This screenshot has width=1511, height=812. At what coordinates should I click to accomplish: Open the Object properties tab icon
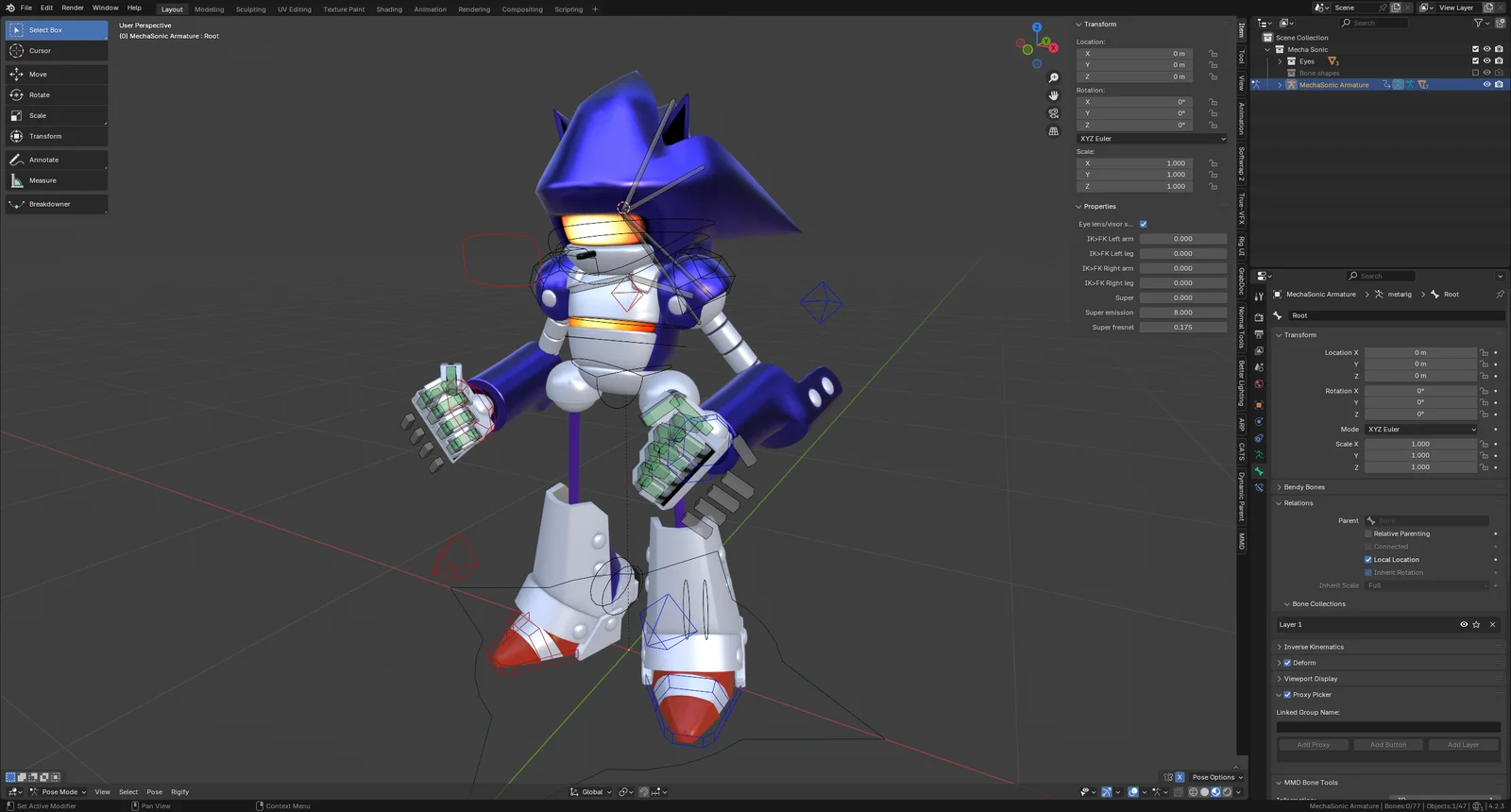(x=1259, y=405)
